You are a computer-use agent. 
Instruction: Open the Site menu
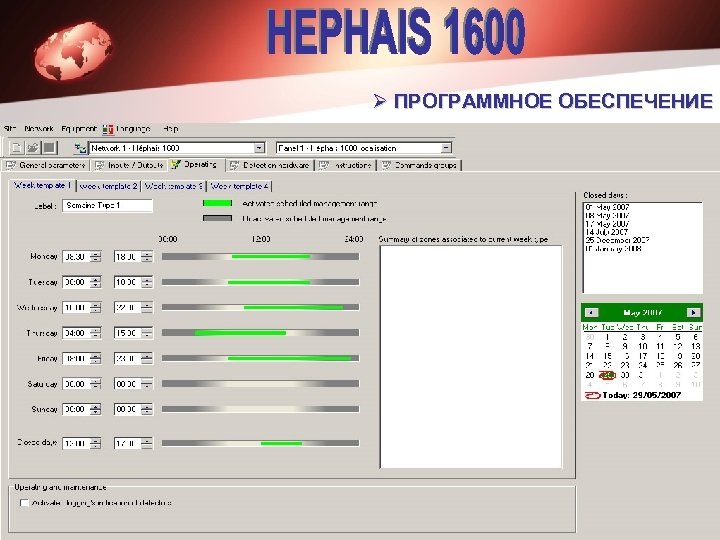pos(10,129)
